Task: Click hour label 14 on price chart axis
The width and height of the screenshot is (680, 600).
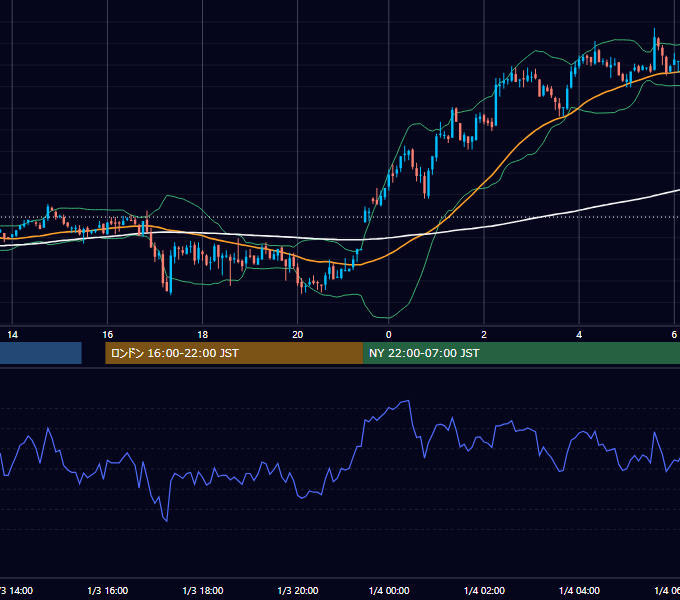Action: point(13,335)
